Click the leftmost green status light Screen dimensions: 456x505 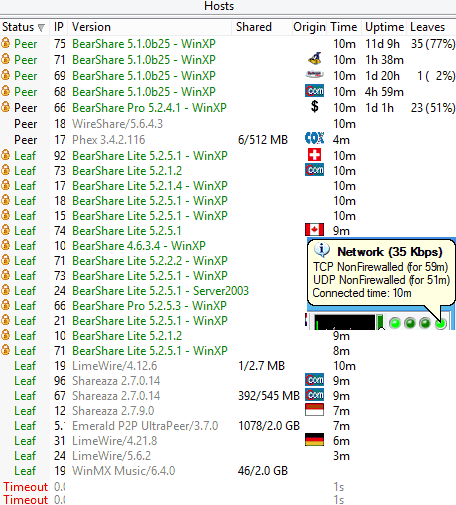click(395, 323)
